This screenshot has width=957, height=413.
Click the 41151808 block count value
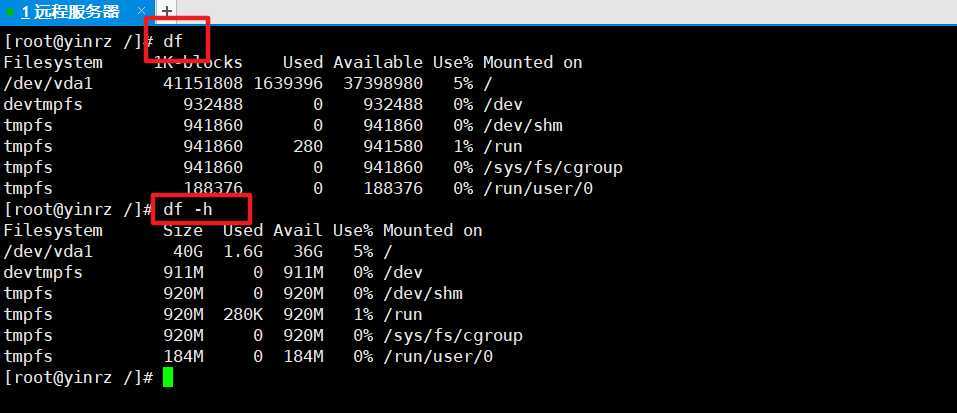(203, 83)
